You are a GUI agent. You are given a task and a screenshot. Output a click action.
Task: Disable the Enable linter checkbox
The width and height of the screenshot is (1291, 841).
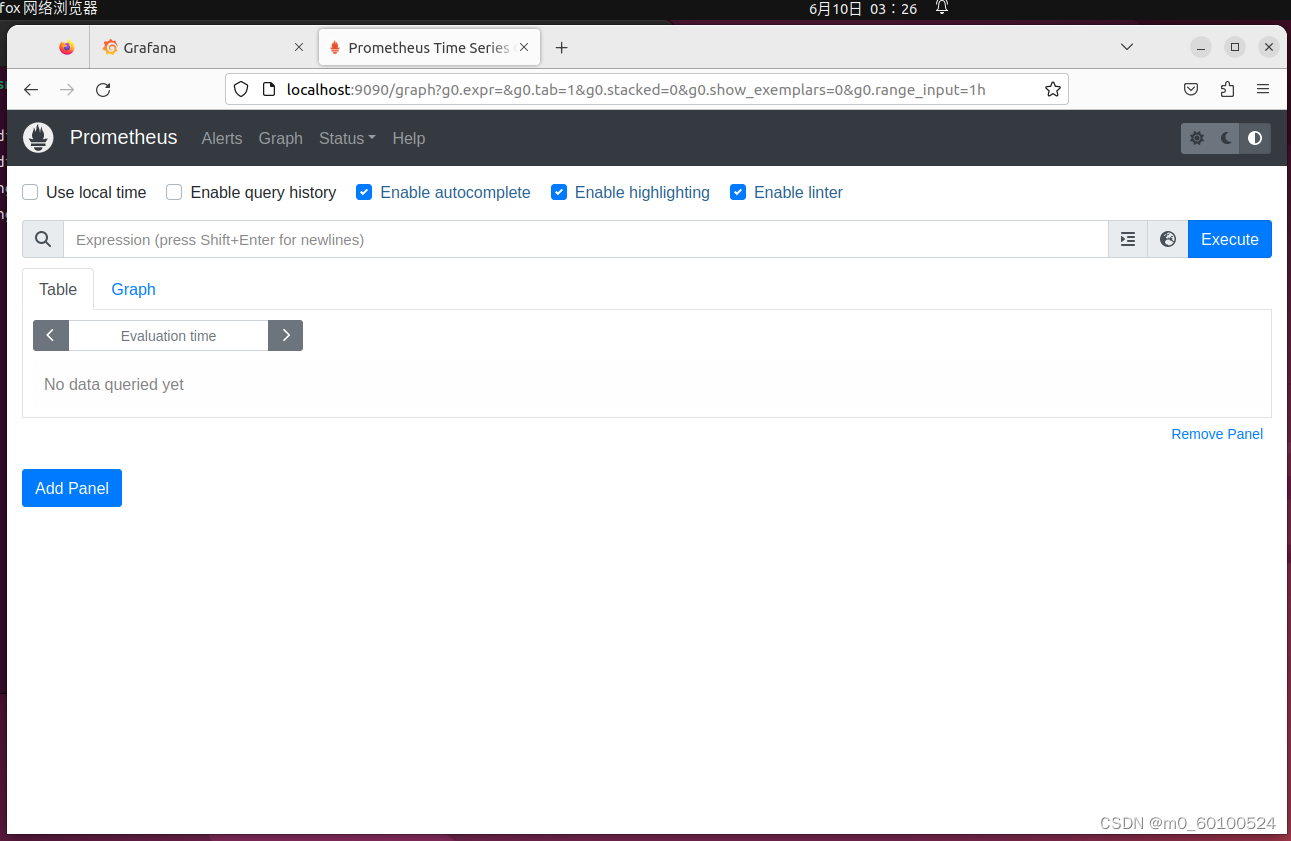(737, 192)
